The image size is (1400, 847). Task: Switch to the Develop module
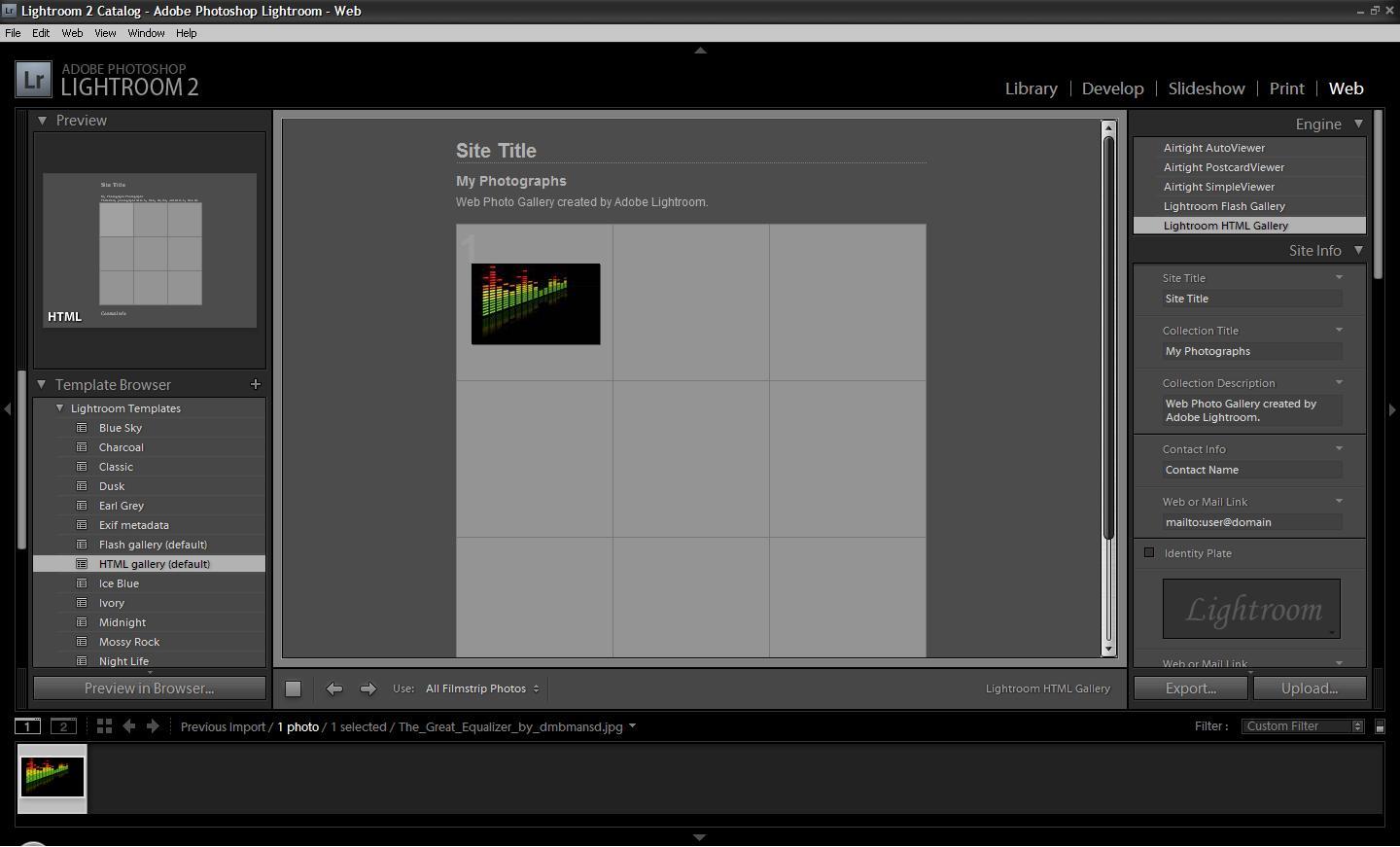(x=1112, y=88)
